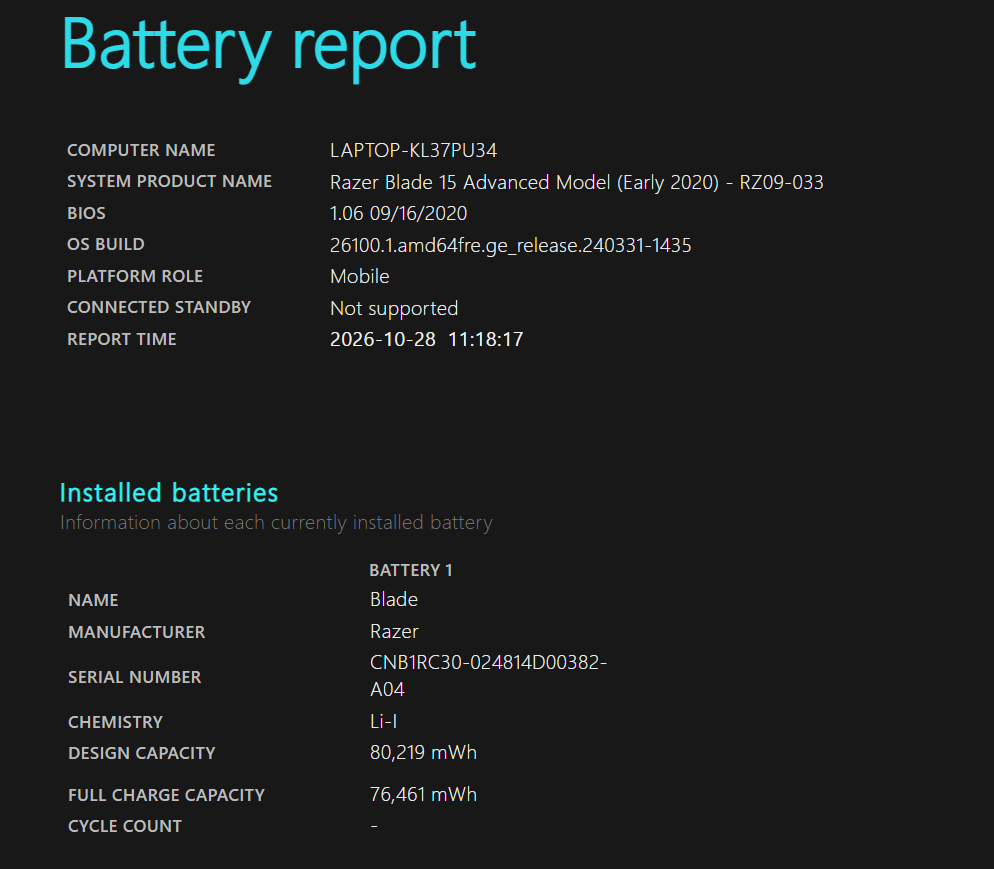Click the 'Not supported' value

(x=394, y=309)
